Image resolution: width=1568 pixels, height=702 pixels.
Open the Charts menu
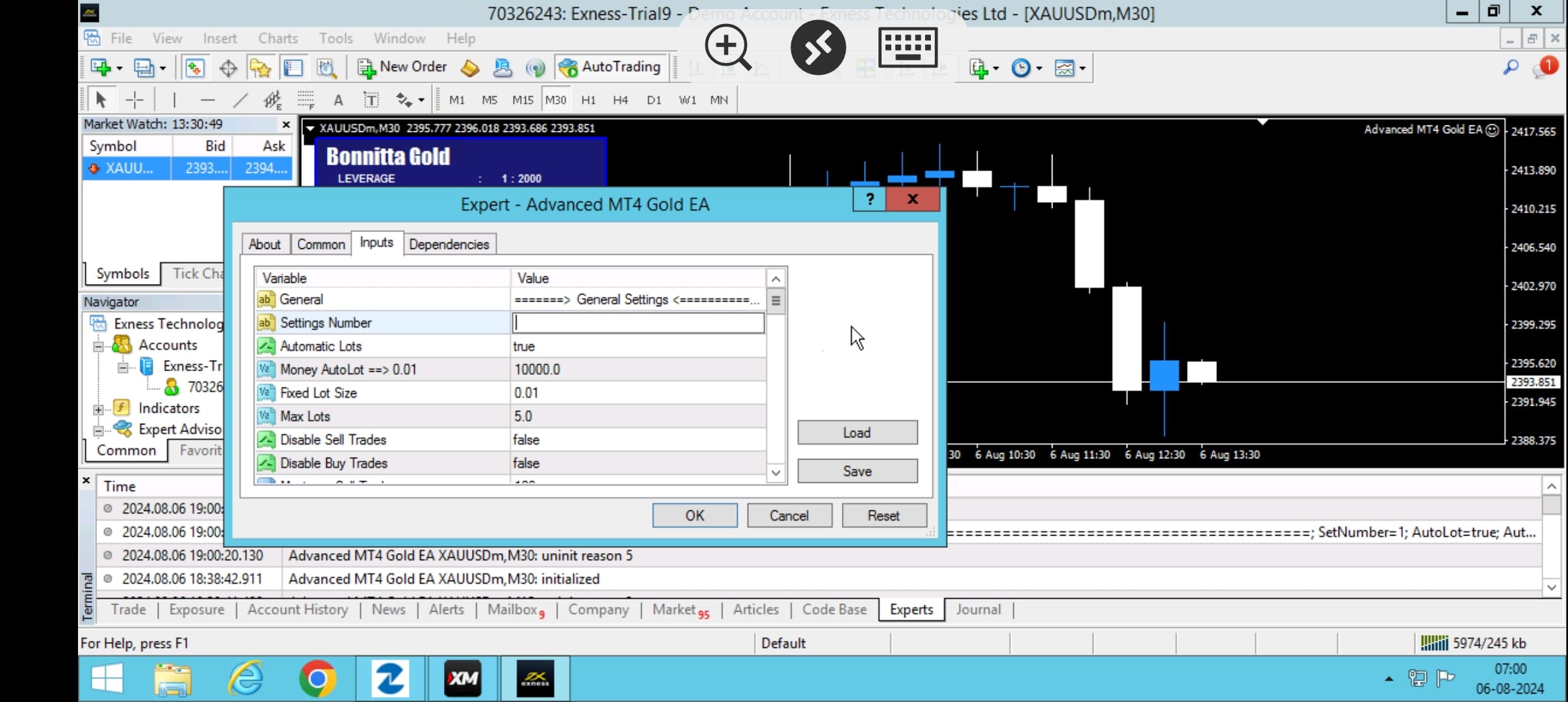278,38
